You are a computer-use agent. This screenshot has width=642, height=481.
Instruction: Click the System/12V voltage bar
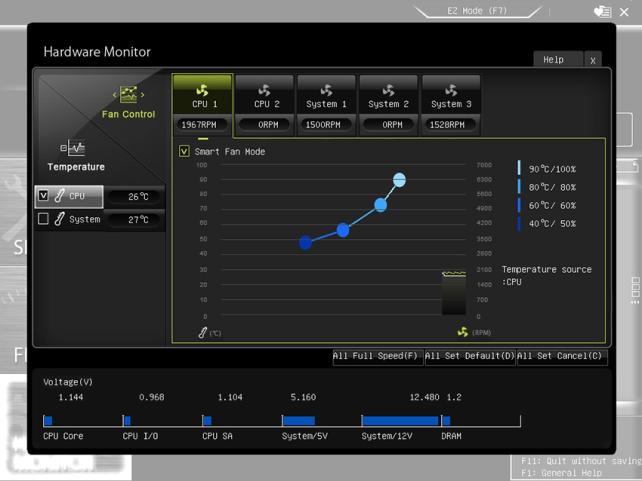pyautogui.click(x=400, y=420)
